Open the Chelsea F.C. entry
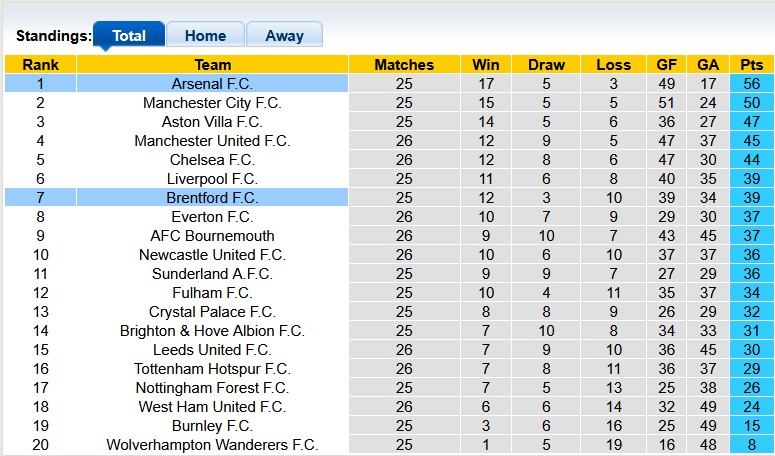This screenshot has height=456, width=775. (212, 160)
